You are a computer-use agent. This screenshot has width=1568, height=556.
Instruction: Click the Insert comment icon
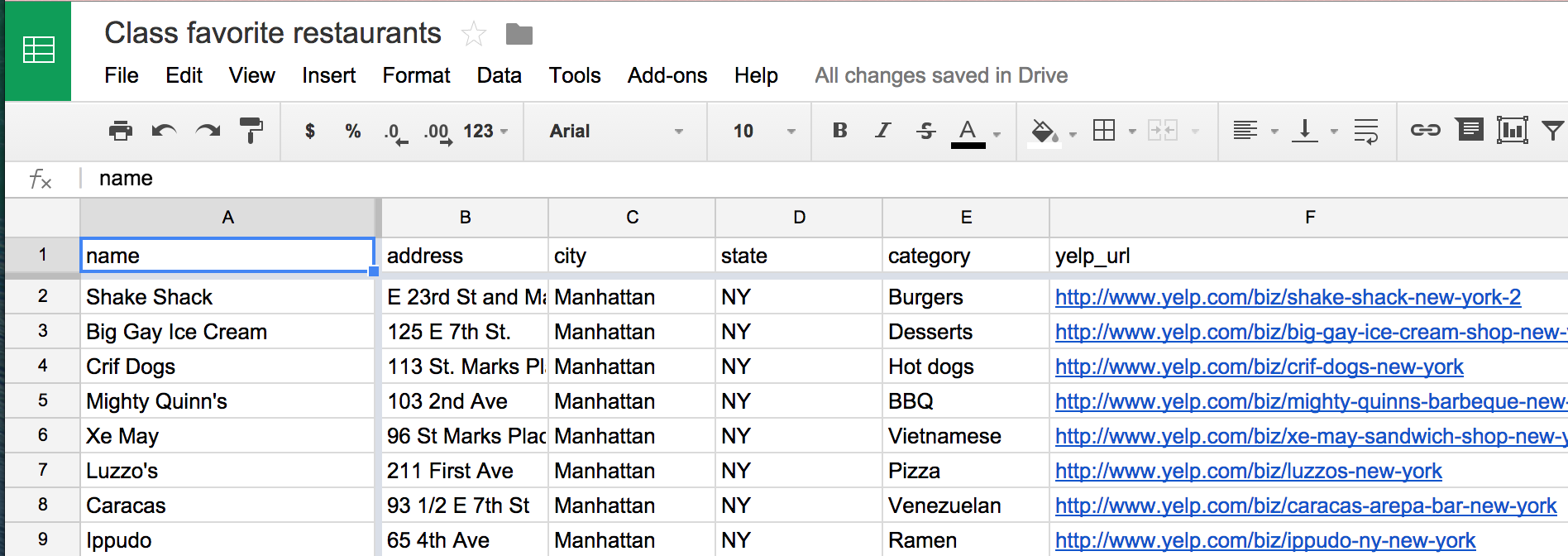click(x=1470, y=130)
